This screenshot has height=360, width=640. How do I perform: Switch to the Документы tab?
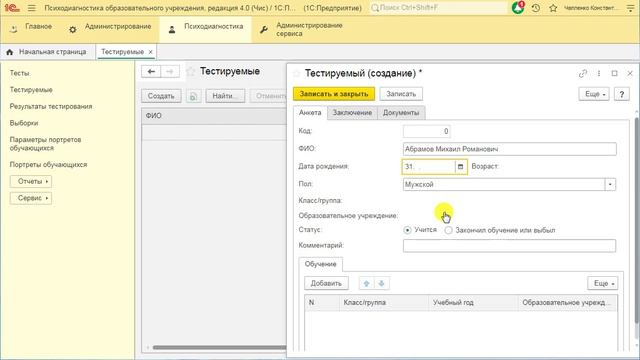401,113
